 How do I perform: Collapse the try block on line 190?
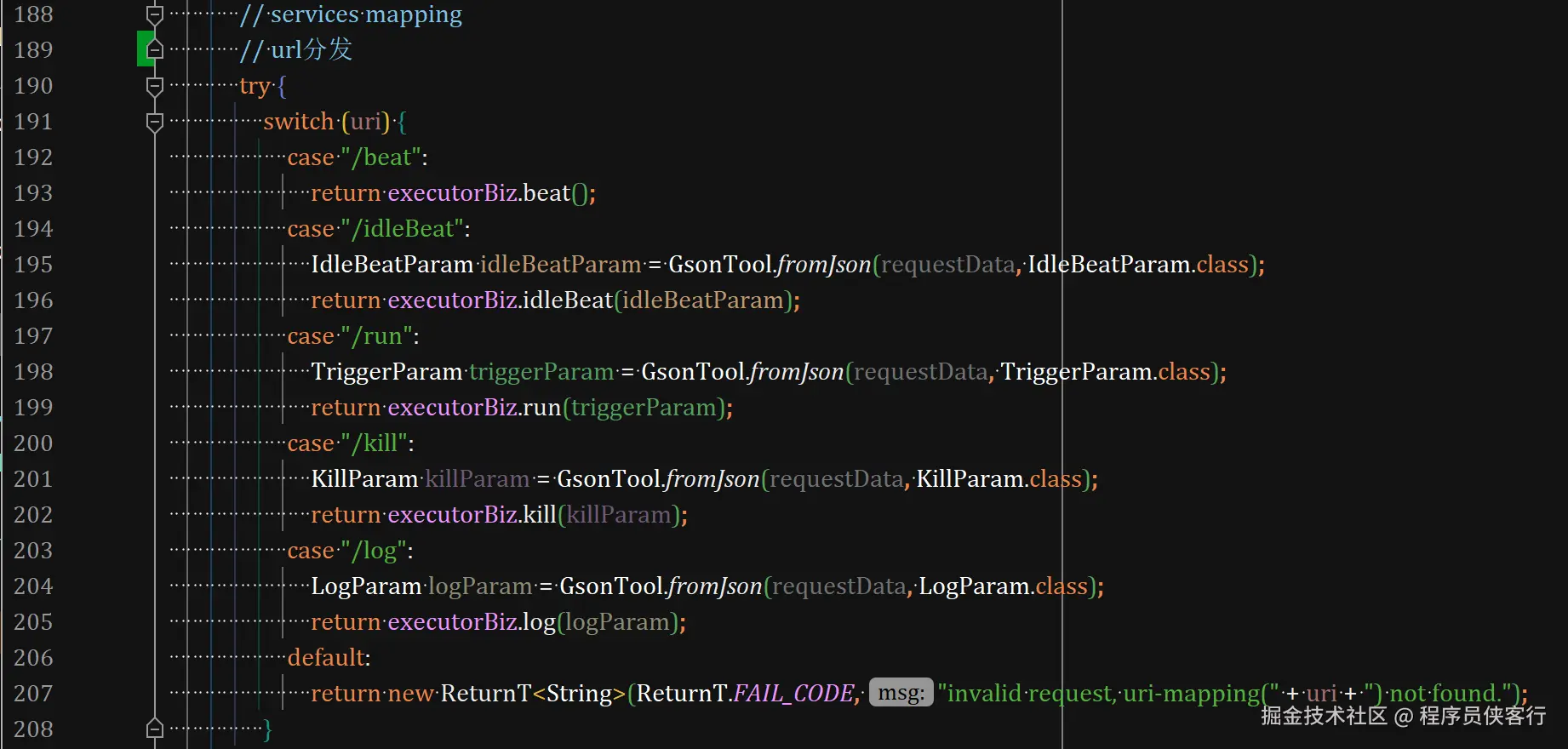pos(154,86)
